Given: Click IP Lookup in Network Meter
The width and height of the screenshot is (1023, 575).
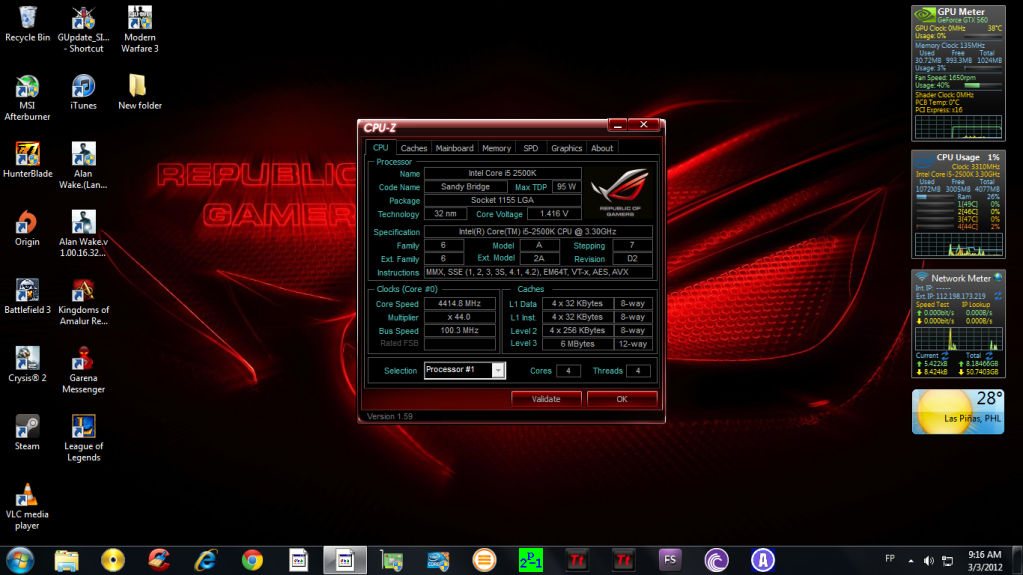Looking at the screenshot, I should click(976, 305).
